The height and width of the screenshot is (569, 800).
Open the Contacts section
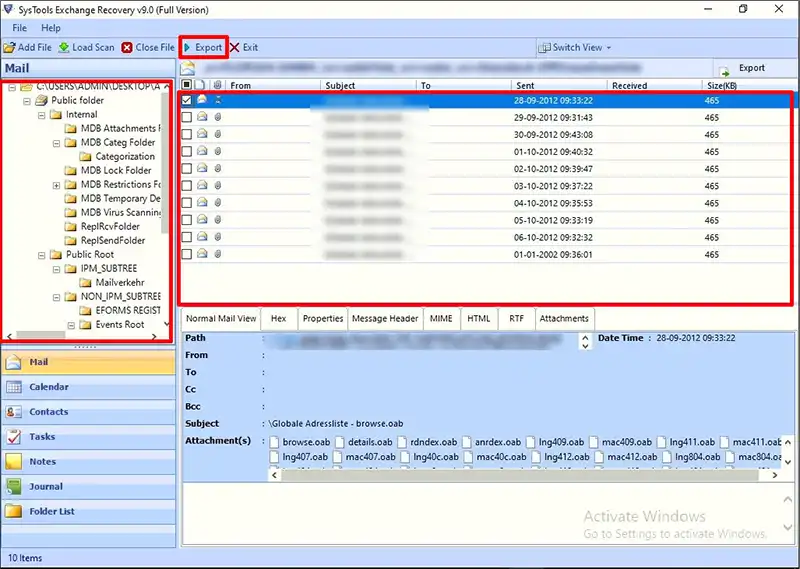point(88,412)
